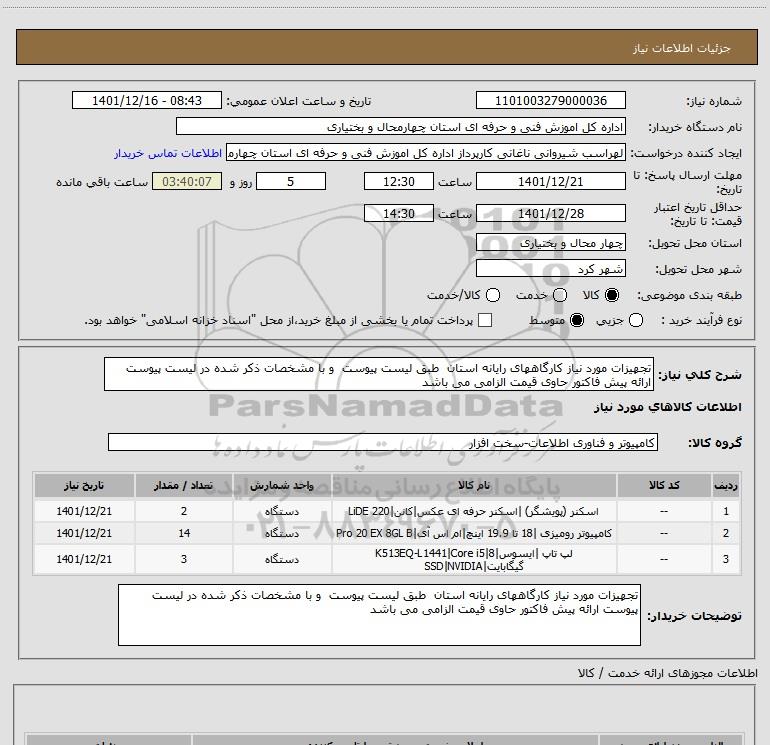Click the price validity date 1401/12/28 field
This screenshot has height=745, width=770.
point(550,213)
